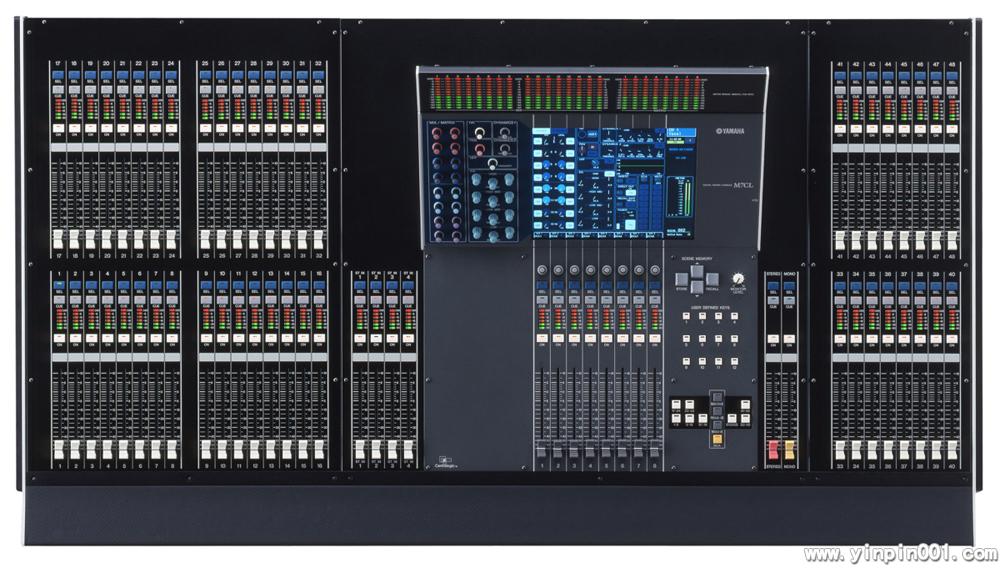Click the channel 1 fader cap
The image size is (1000, 568).
pos(59,448)
